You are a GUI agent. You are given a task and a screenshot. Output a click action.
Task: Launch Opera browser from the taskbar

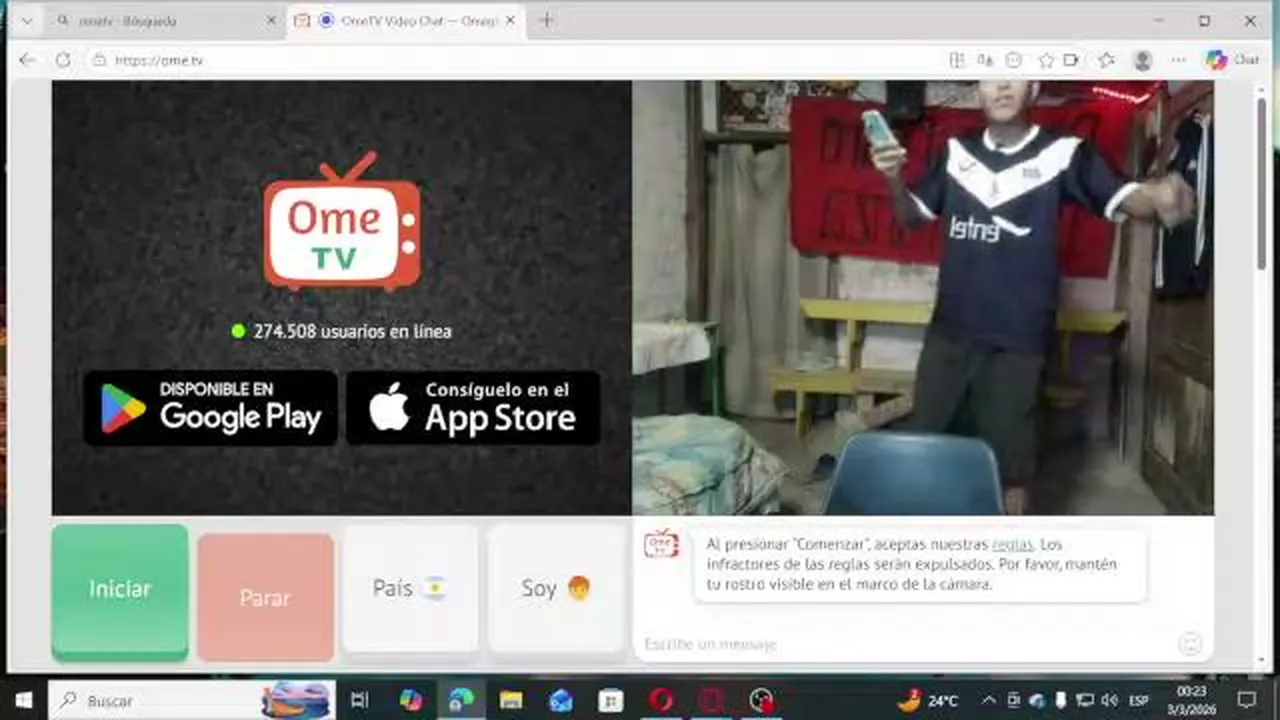[661, 700]
